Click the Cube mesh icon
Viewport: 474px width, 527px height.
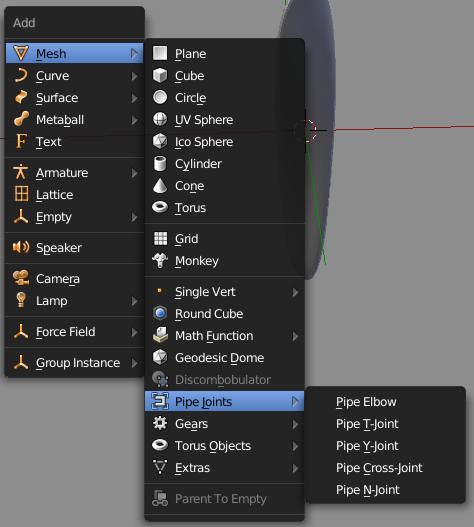[160, 75]
